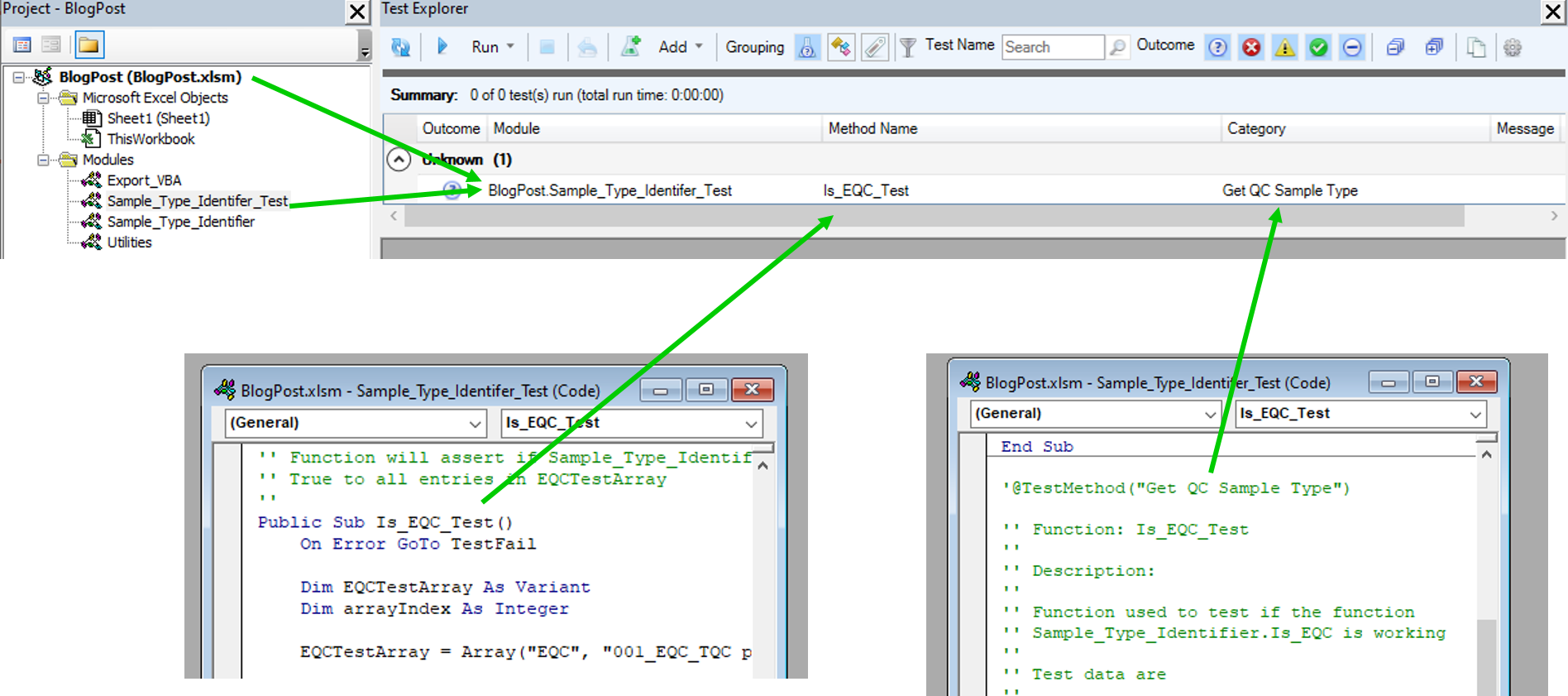Click the search magnifier icon
The image size is (1568, 696).
(1117, 47)
